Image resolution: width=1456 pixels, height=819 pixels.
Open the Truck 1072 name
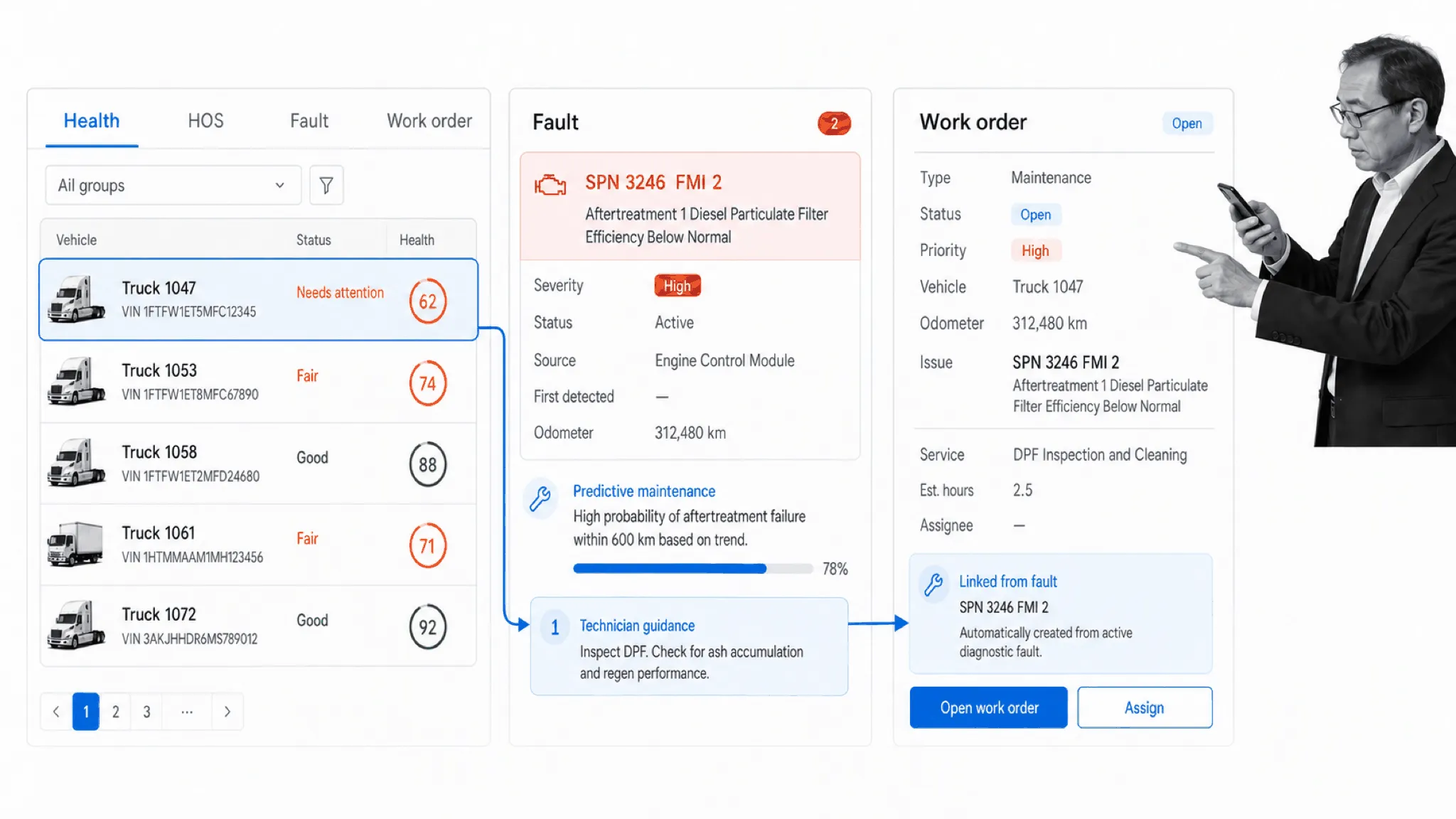159,614
